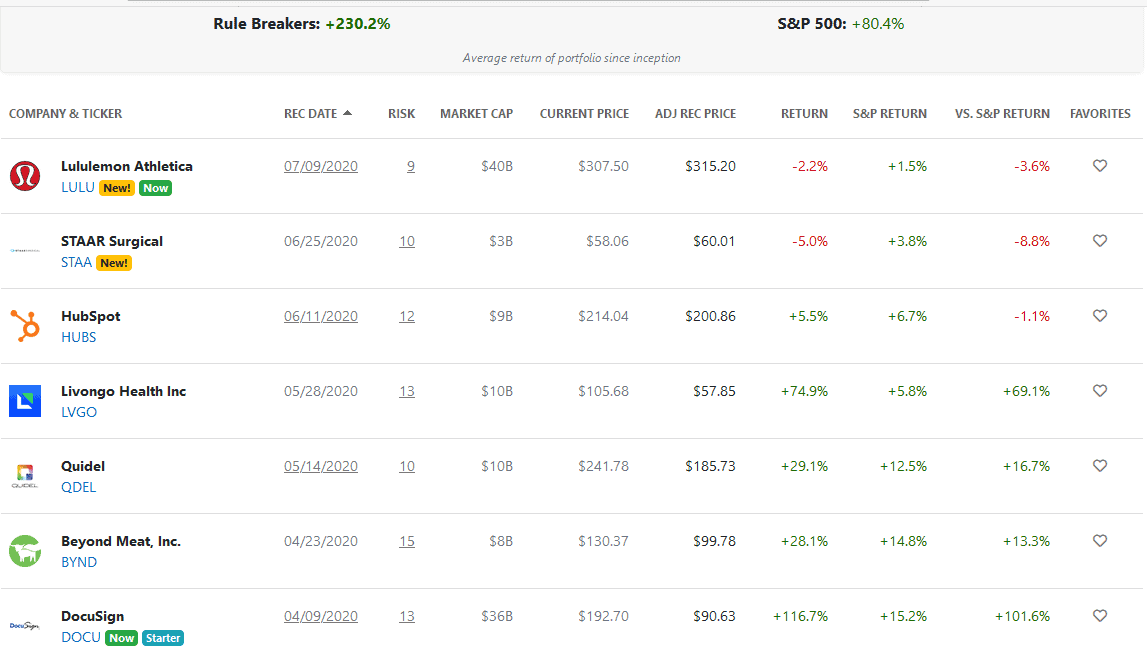Click the New! badge beside STAA
1147x654 pixels.
point(114,263)
